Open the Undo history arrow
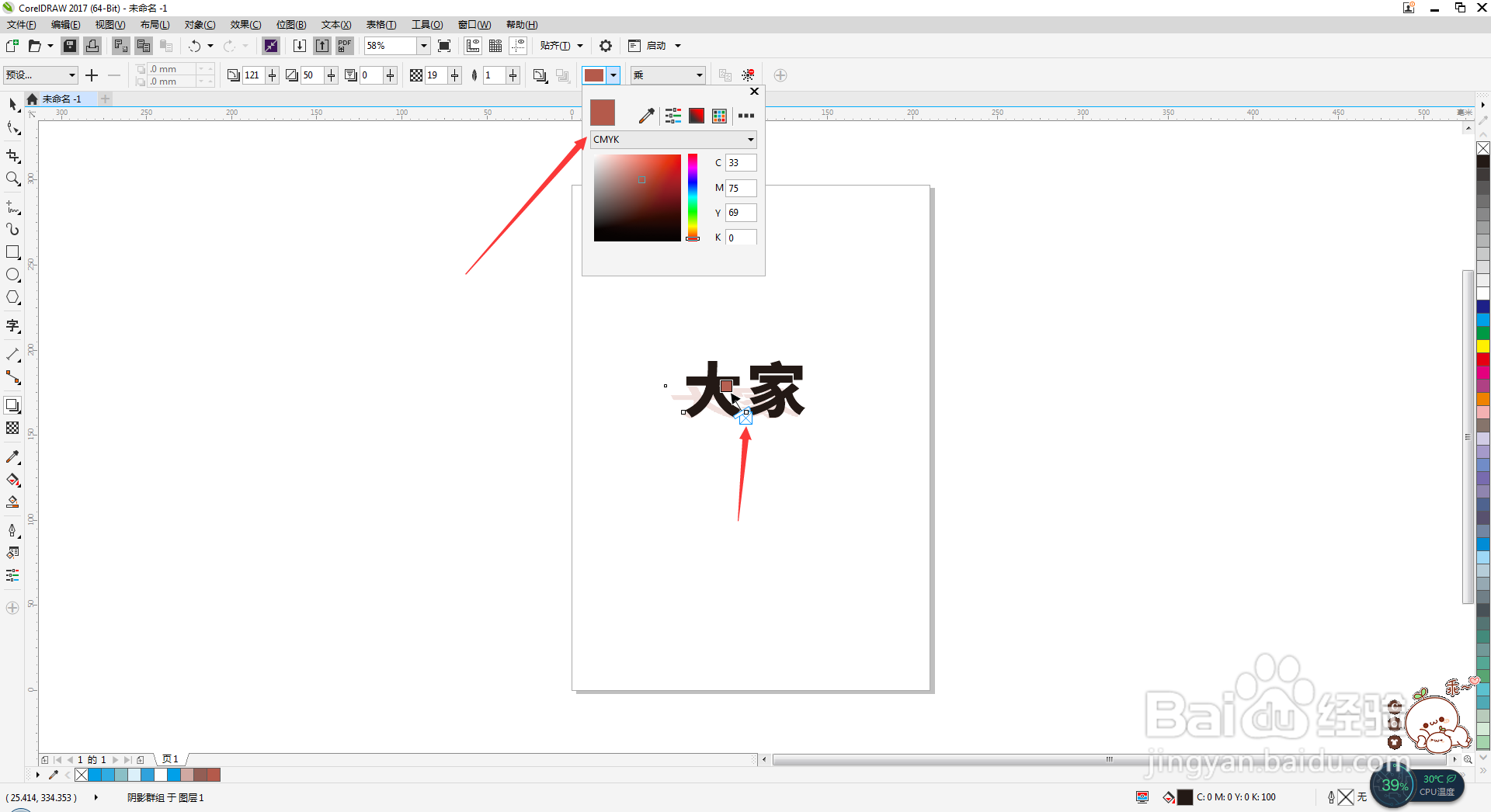1491x812 pixels. tap(210, 46)
